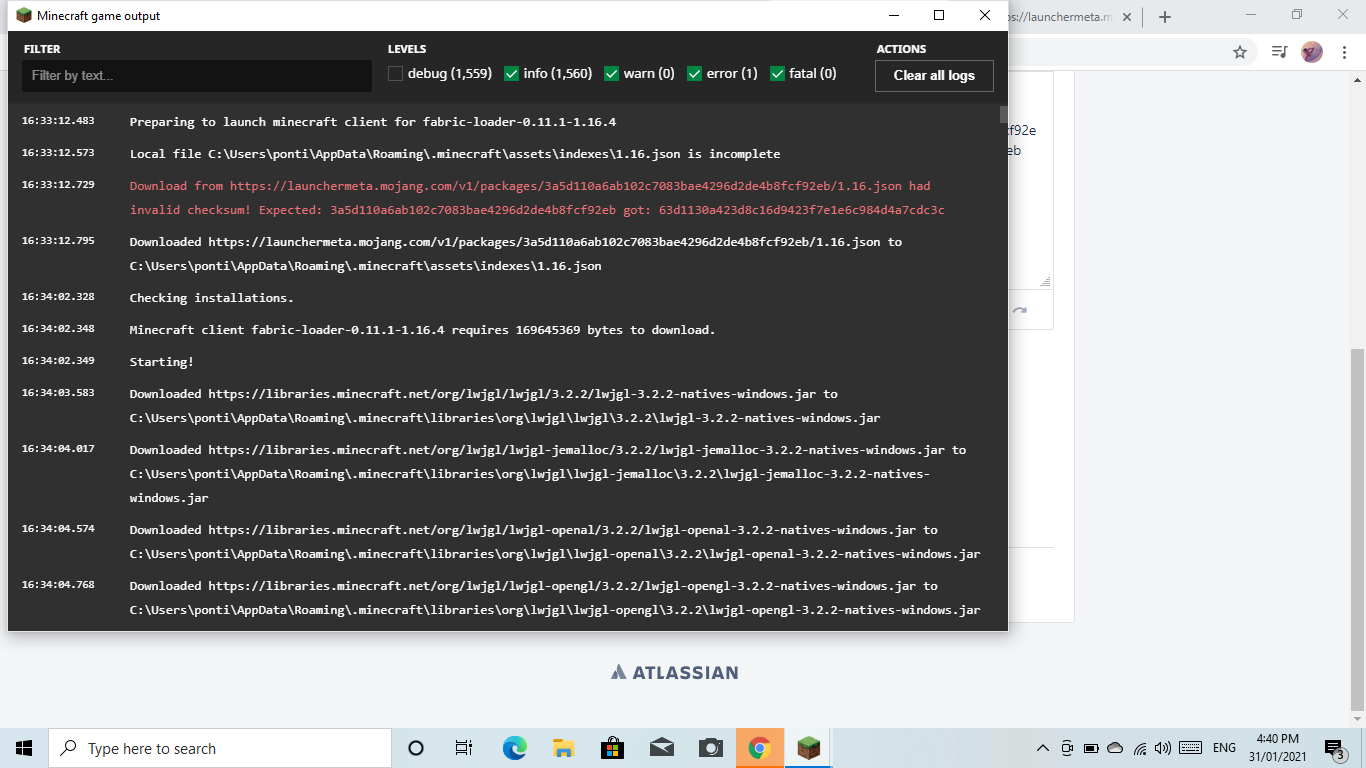The width and height of the screenshot is (1366, 768).
Task: Toggle the fatal level checkbox
Action: tap(777, 73)
